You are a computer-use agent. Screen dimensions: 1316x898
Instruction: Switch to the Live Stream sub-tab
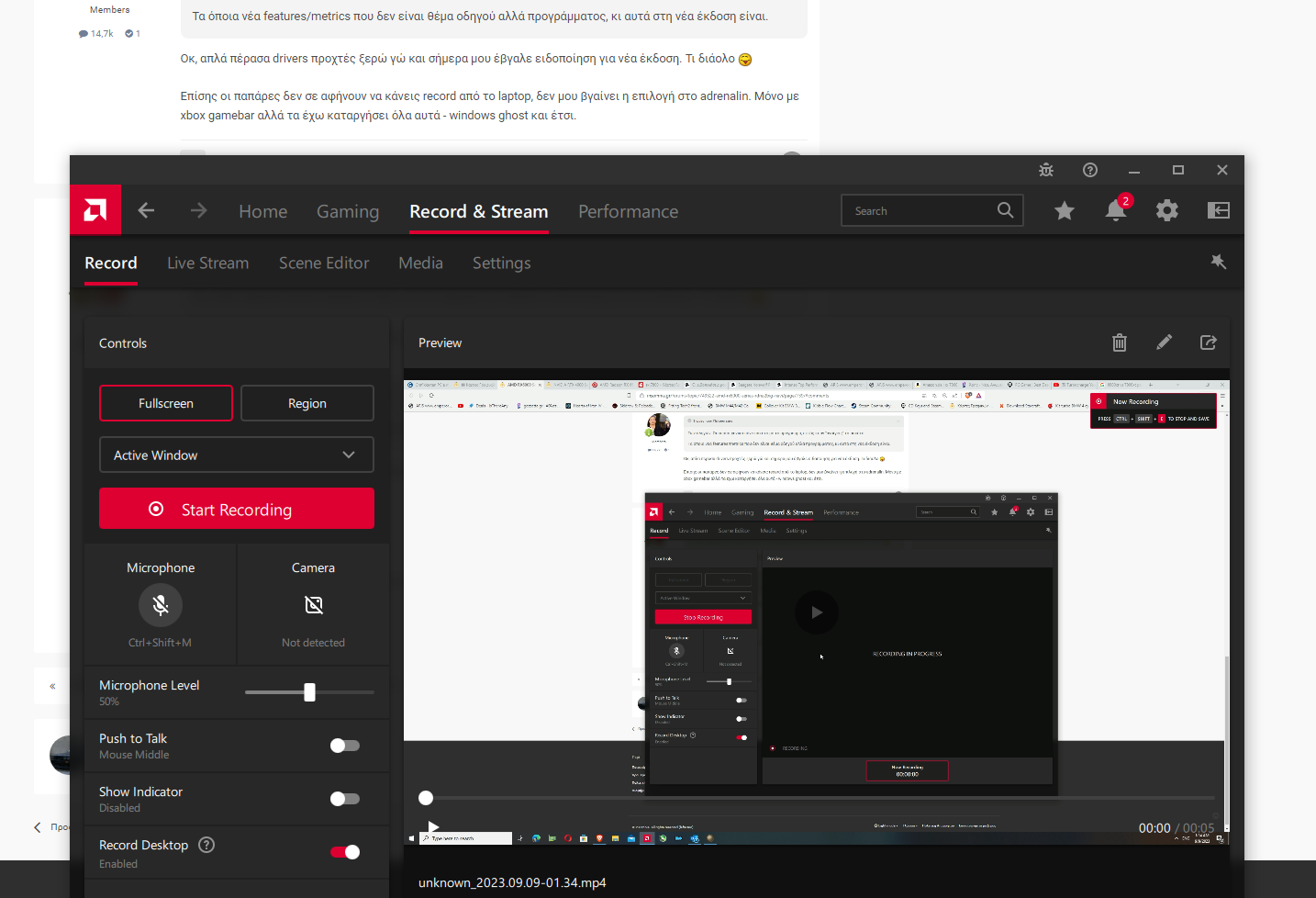click(x=208, y=263)
